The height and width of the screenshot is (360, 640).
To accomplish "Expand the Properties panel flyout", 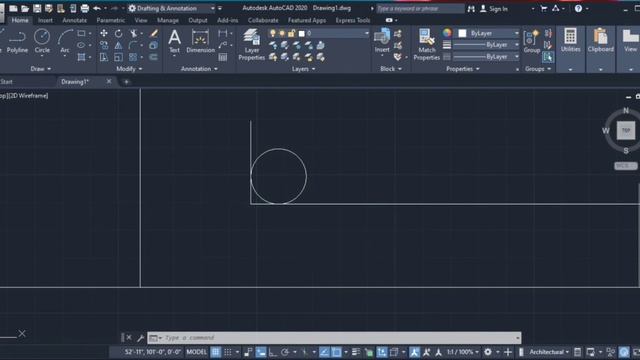I will point(462,69).
